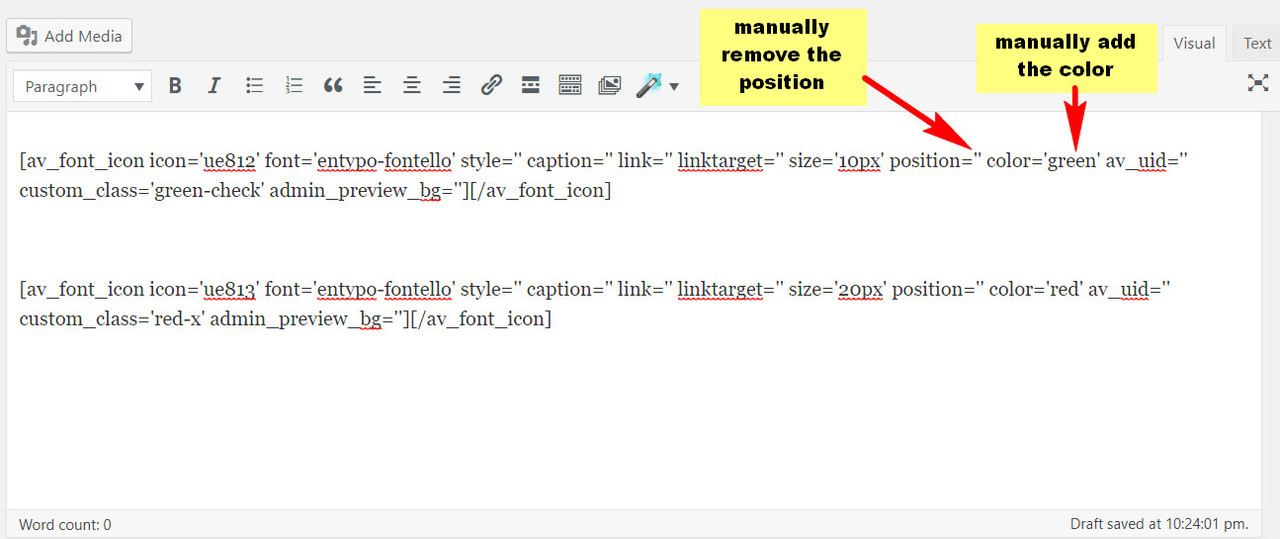Align text center
The height and width of the screenshot is (539, 1280).
coord(411,86)
